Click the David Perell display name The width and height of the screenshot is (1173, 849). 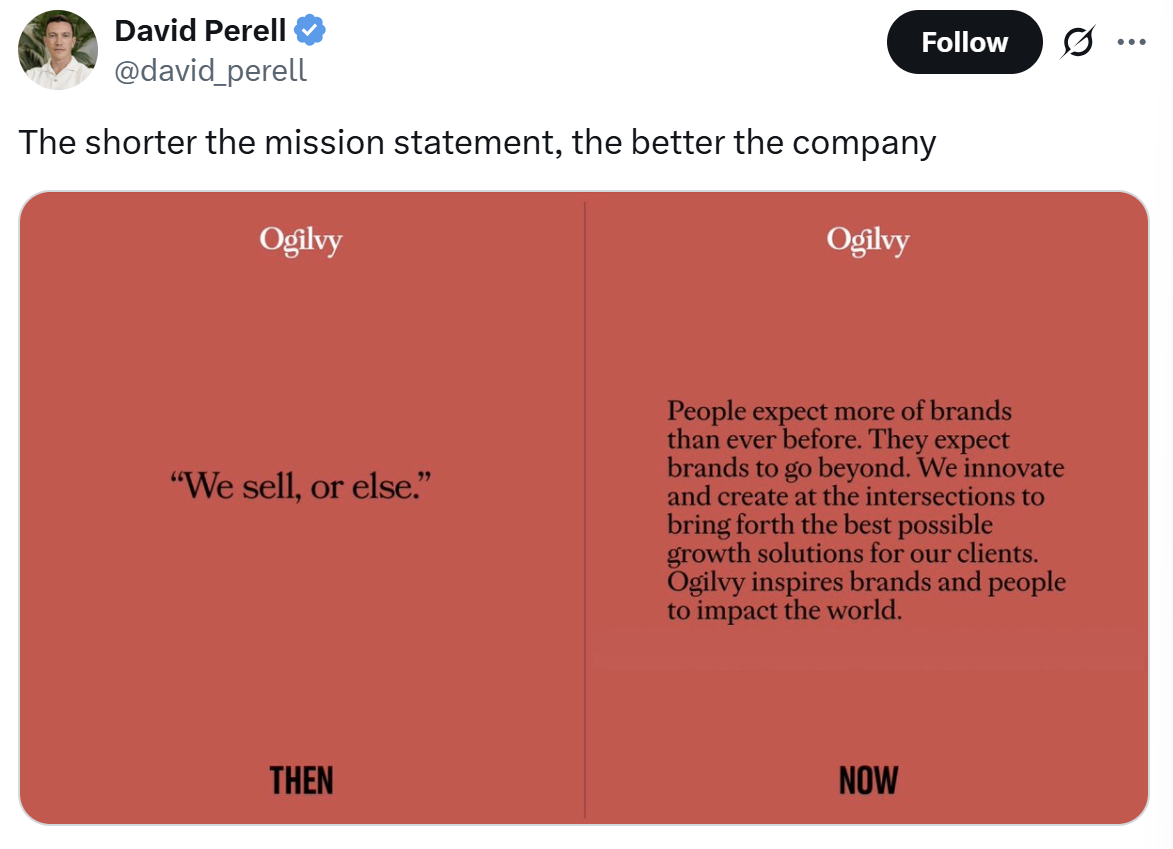200,31
